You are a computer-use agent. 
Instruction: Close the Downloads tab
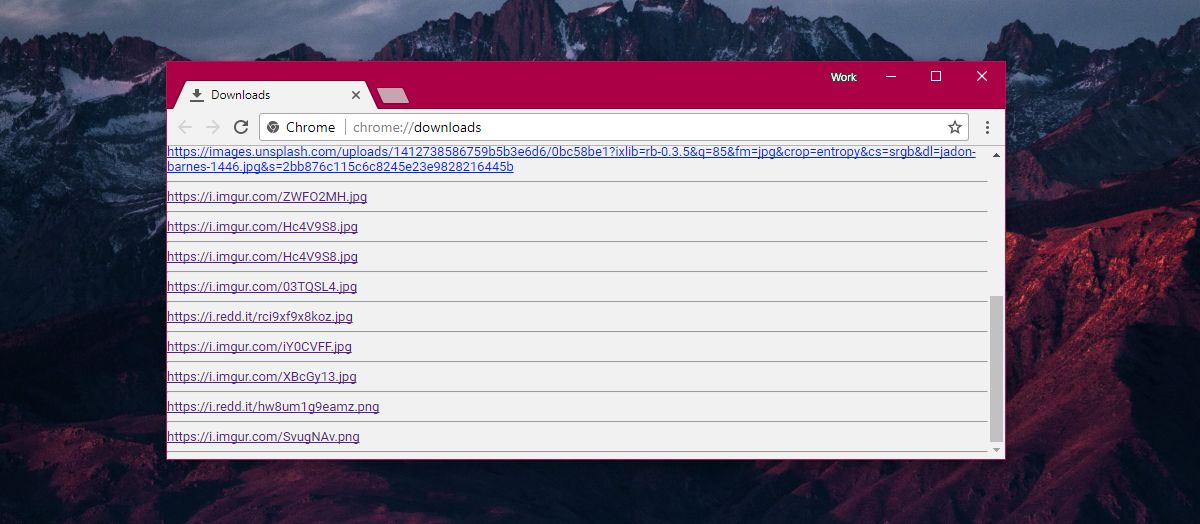coord(356,95)
